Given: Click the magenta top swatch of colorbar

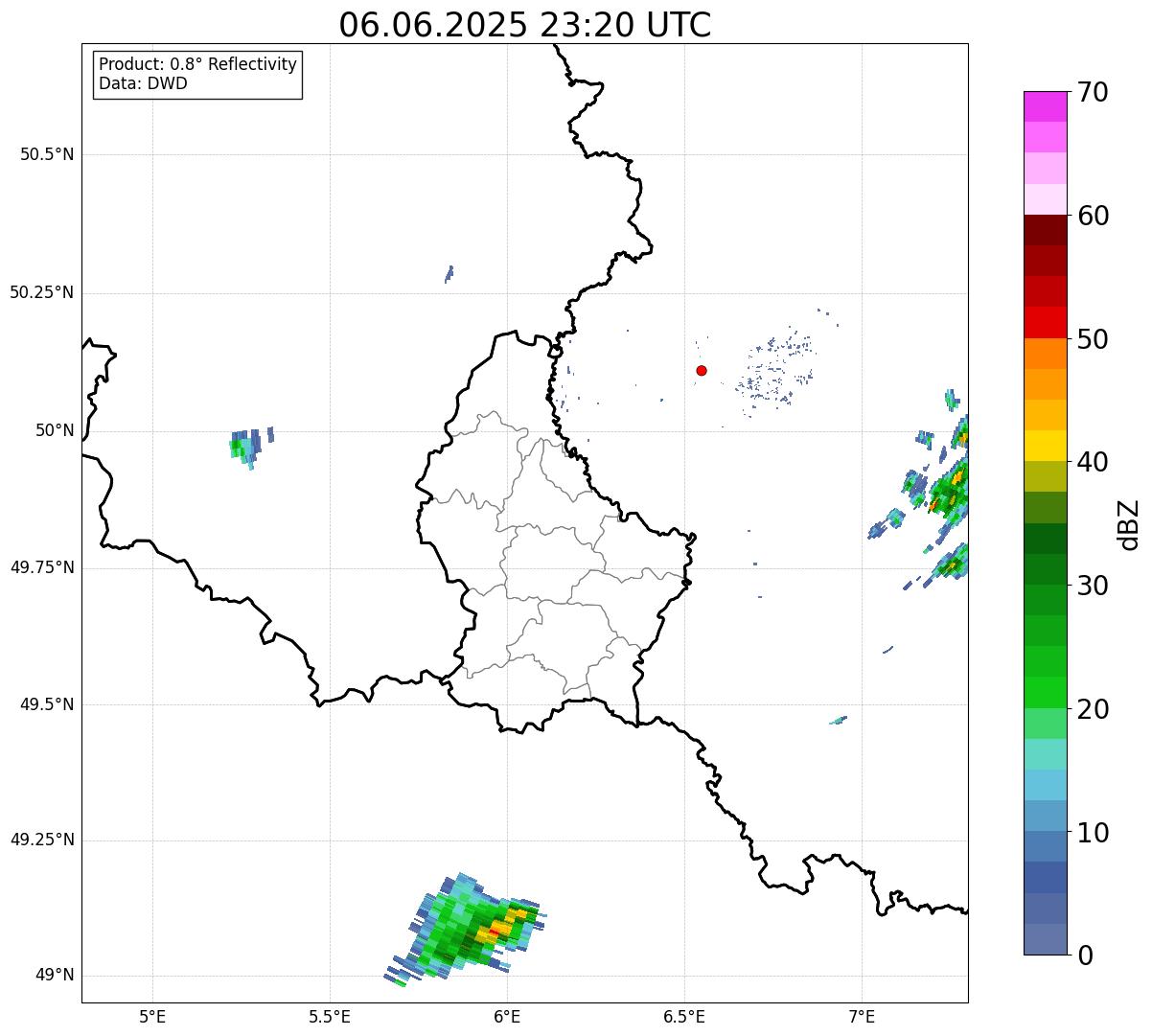Looking at the screenshot, I should [1045, 106].
